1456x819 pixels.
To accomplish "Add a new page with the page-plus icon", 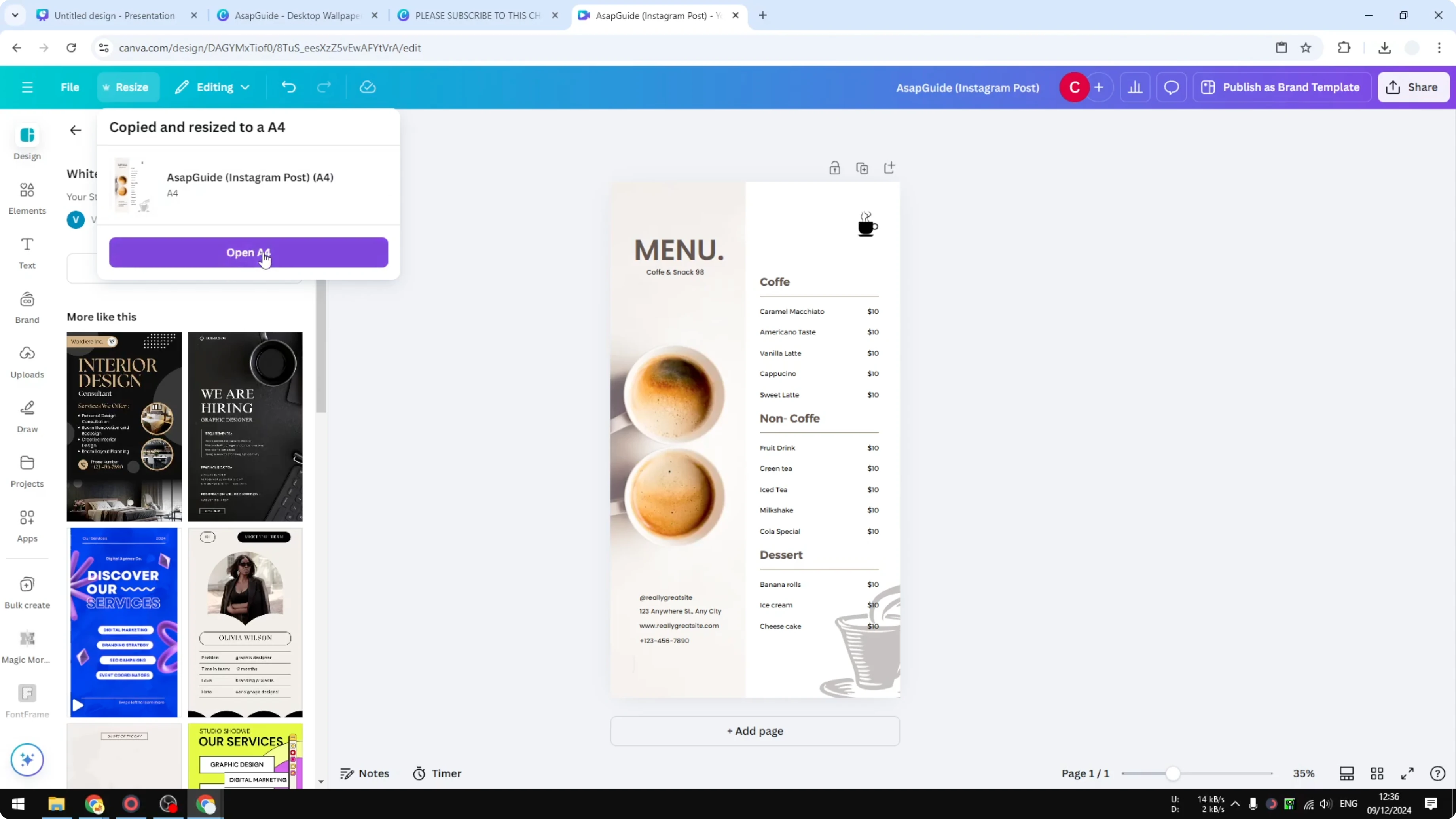I will [889, 168].
